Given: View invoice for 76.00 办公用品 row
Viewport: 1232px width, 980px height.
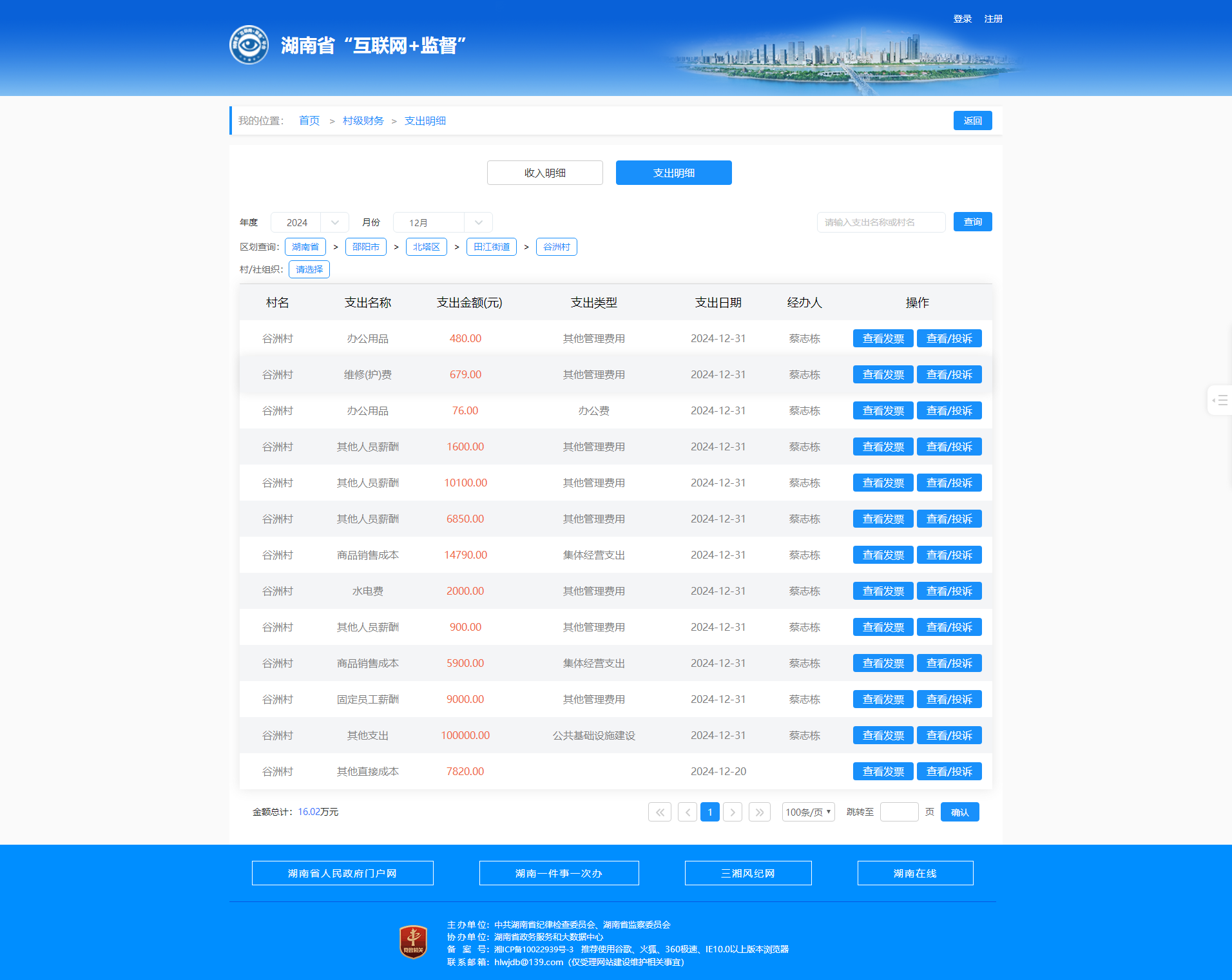Looking at the screenshot, I should 883,410.
